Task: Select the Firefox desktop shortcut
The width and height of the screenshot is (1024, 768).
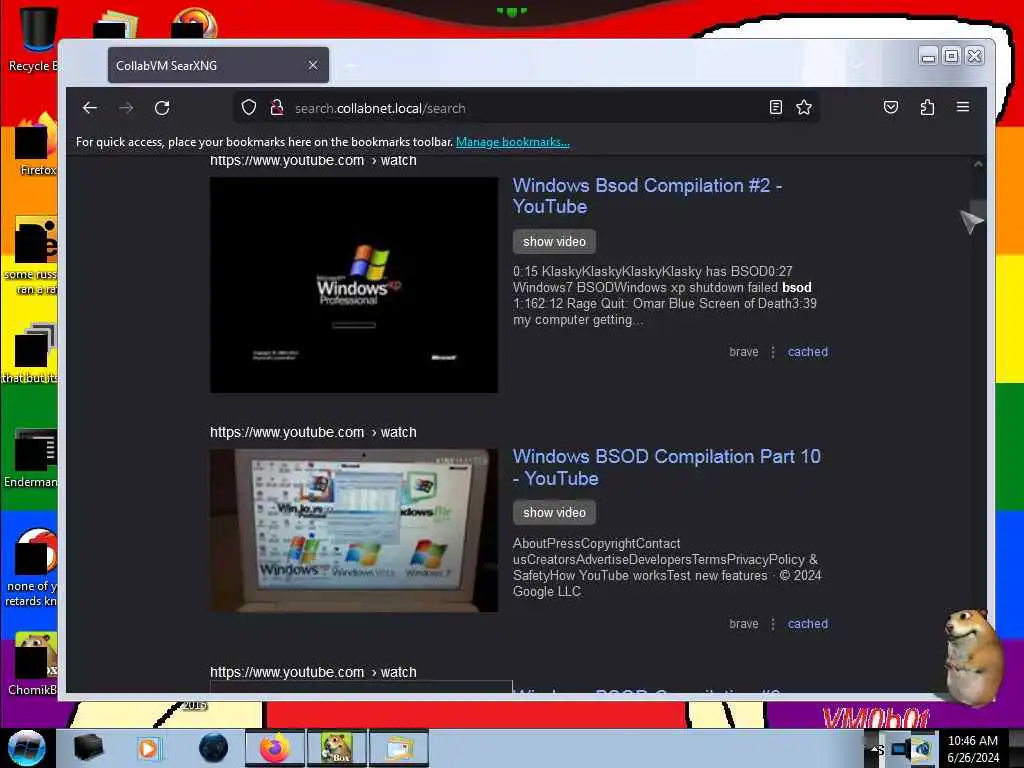Action: pyautogui.click(x=35, y=145)
